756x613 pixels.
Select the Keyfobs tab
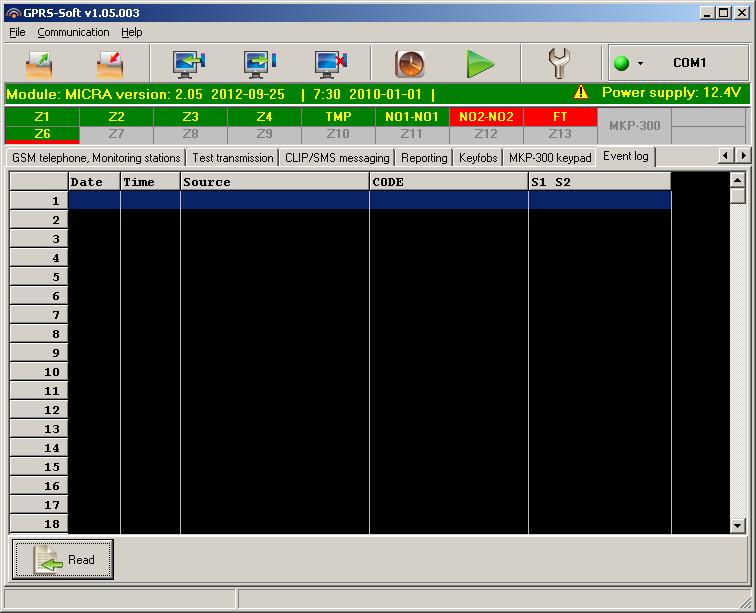pos(478,158)
